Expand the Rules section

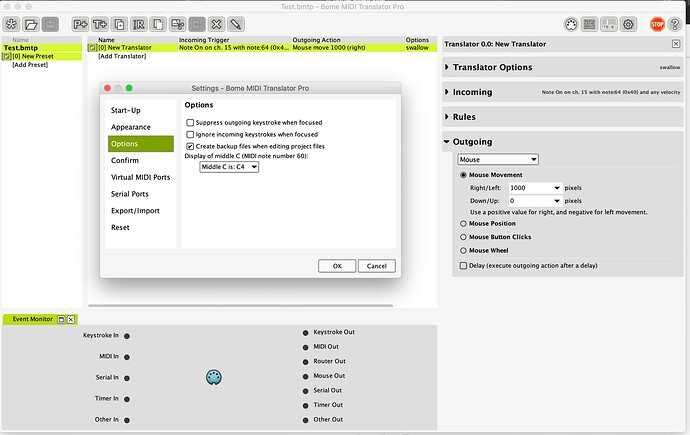coord(447,117)
